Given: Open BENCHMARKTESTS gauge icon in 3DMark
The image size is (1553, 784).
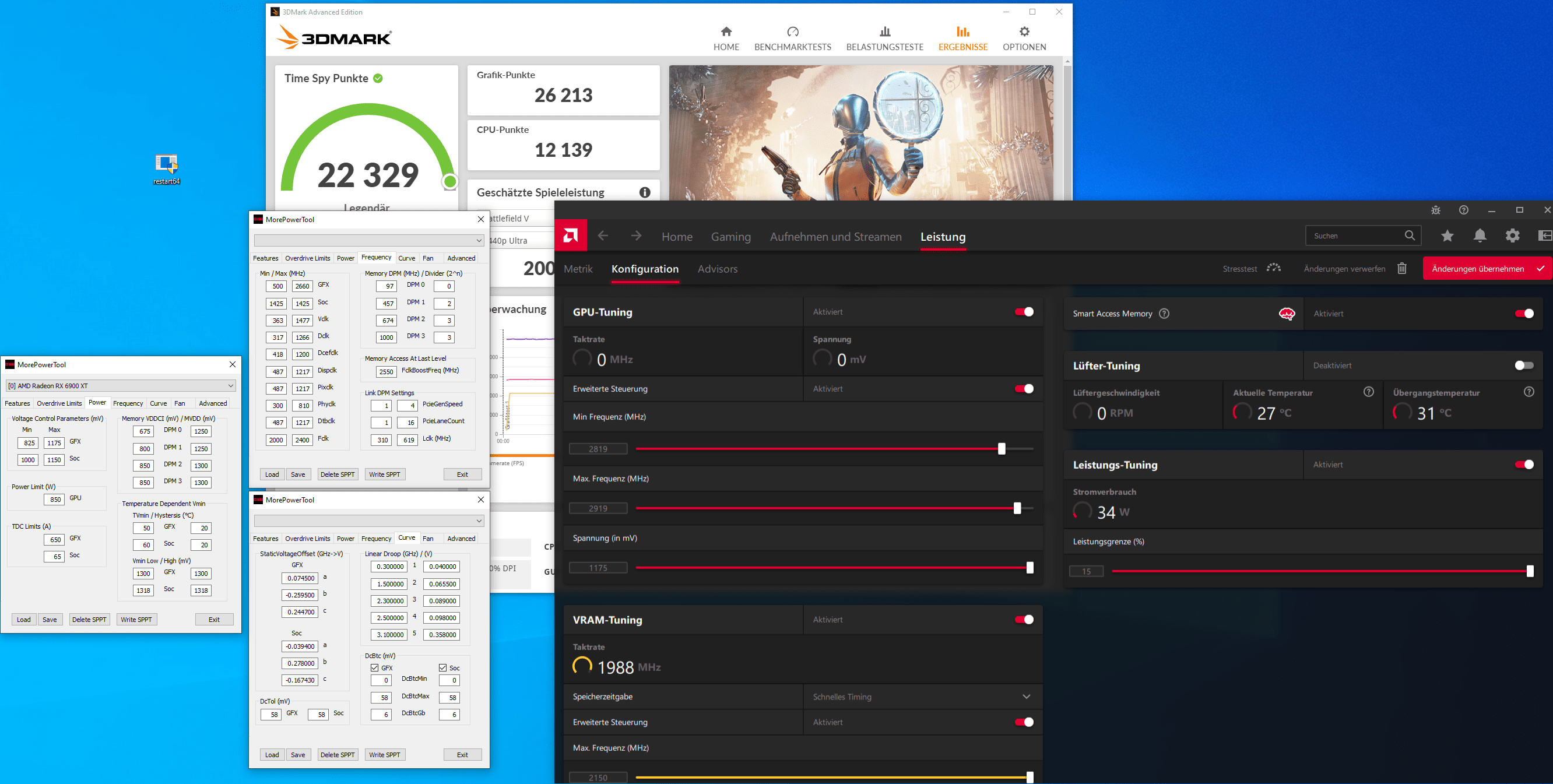Looking at the screenshot, I should [x=792, y=31].
